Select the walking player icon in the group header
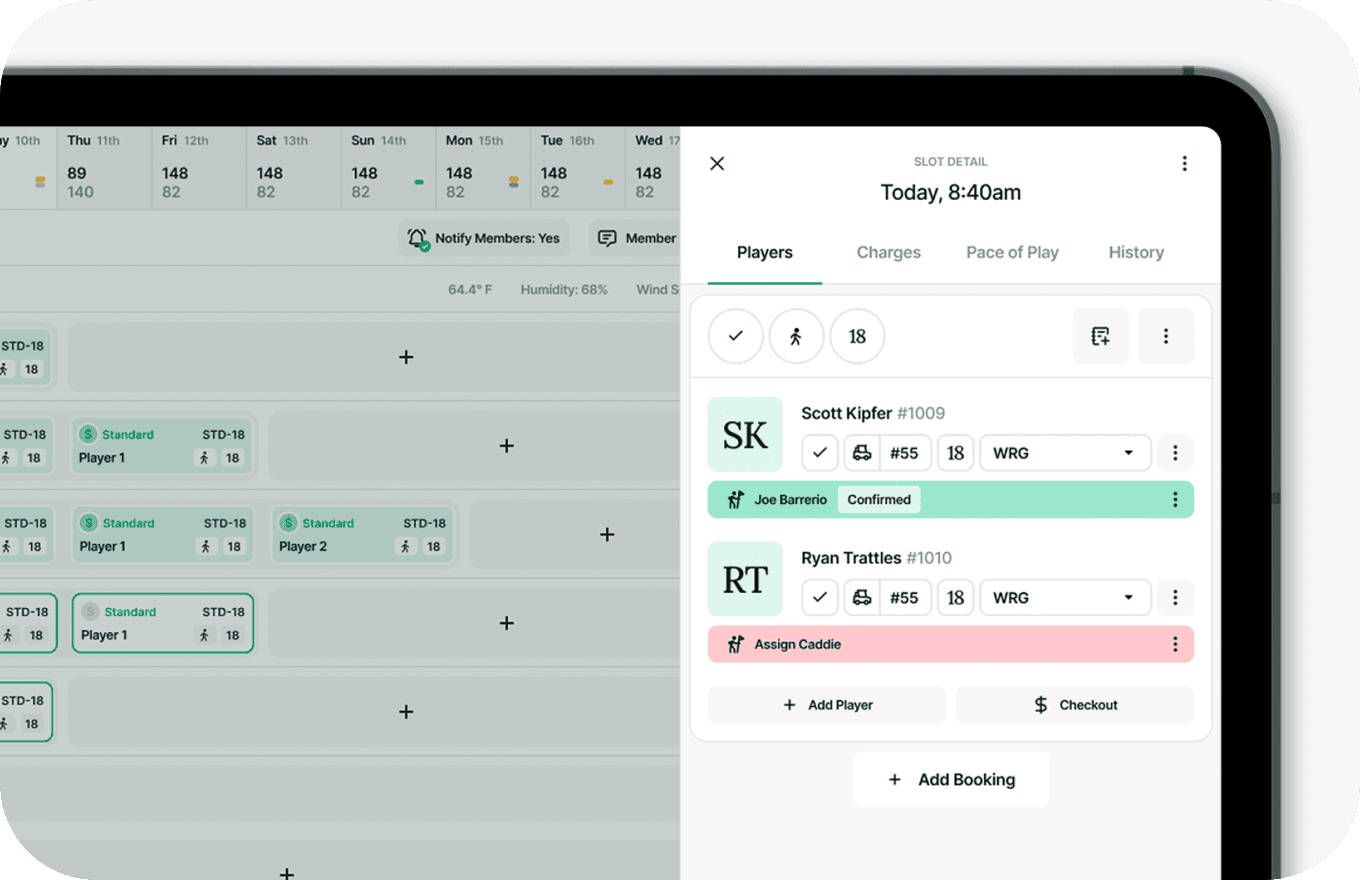 796,336
